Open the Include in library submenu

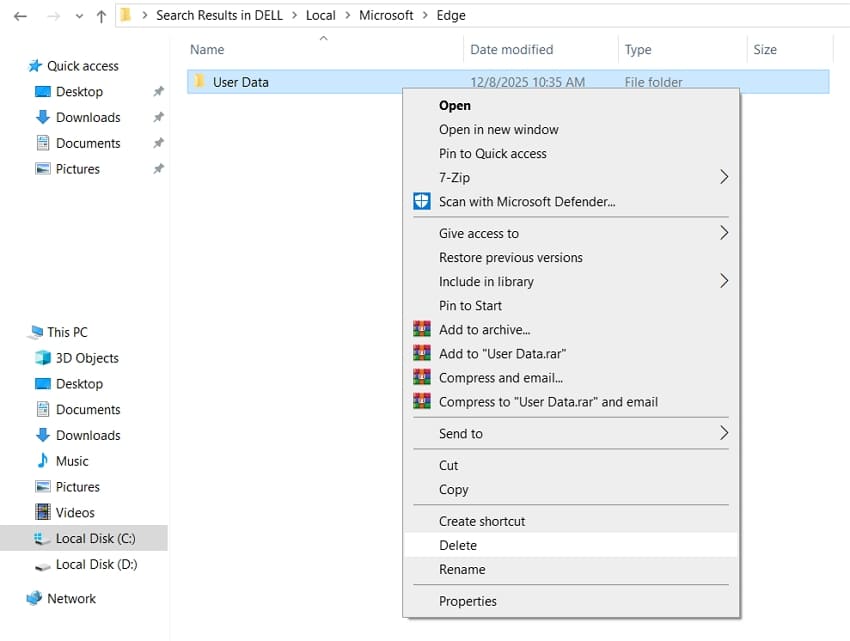tap(723, 281)
